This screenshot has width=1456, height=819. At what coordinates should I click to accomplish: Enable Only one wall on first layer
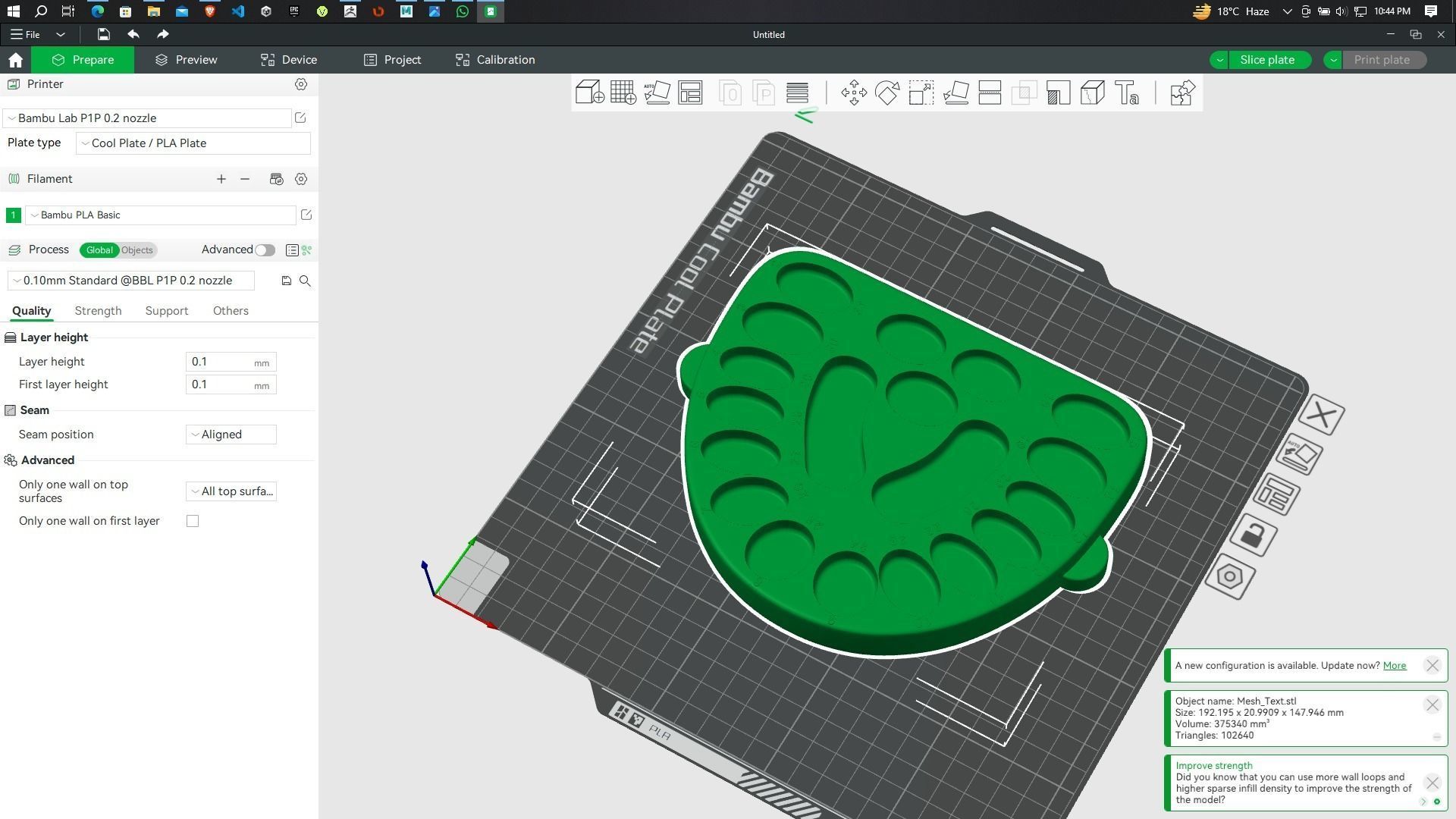click(193, 521)
